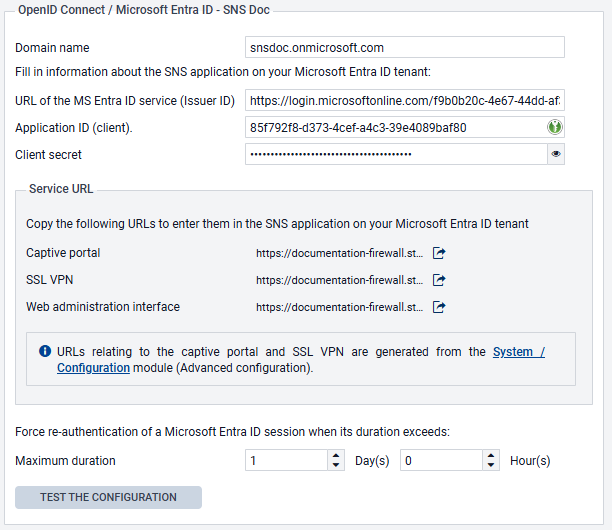The image size is (612, 530).
Task: Click the SSL VPN URL text
Action: [x=339, y=281]
